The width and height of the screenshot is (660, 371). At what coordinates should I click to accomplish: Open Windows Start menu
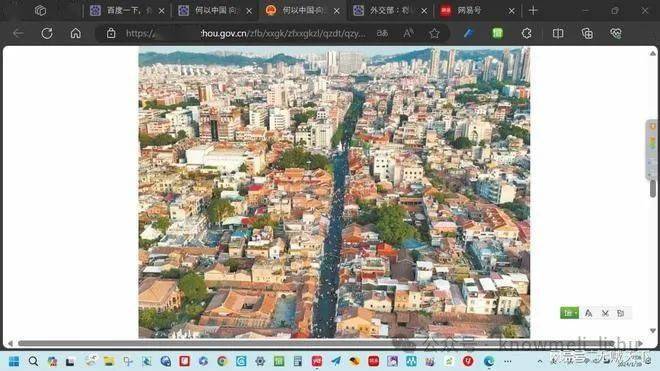coord(14,361)
